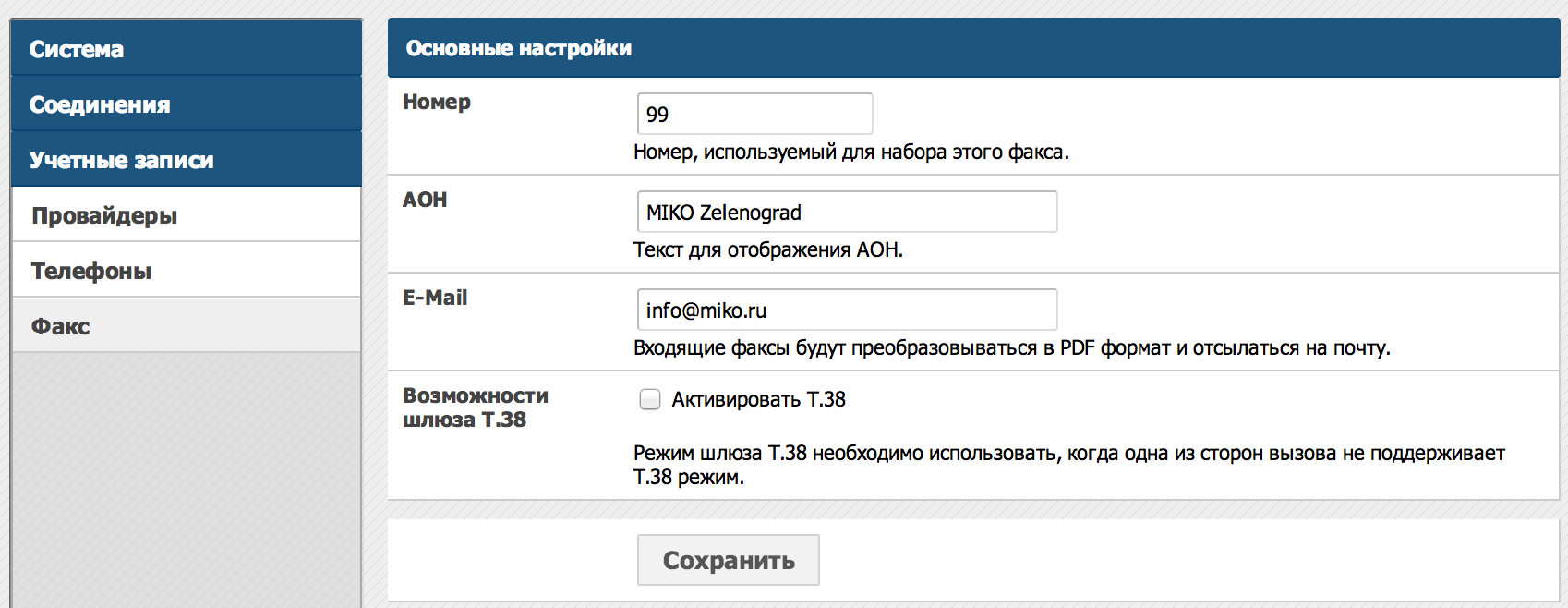Click the Основные настройки panel header
This screenshot has height=608, width=1568.
[x=973, y=48]
